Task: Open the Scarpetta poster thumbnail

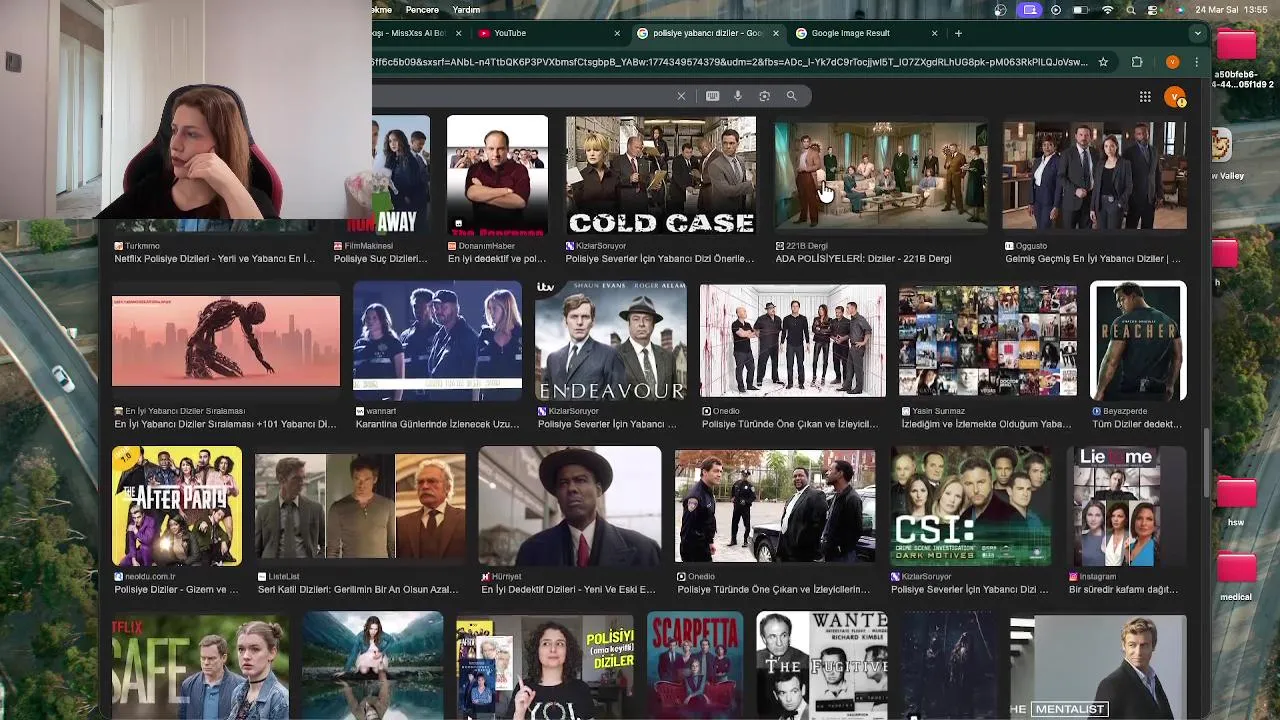Action: click(695, 665)
